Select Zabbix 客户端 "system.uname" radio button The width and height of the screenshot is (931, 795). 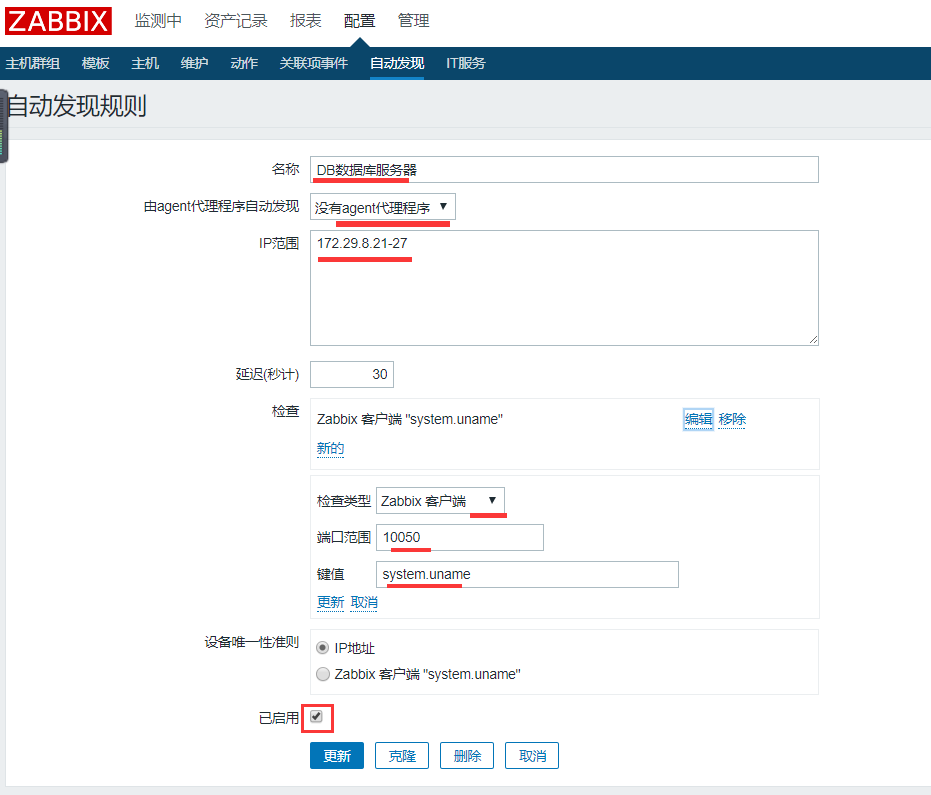click(x=322, y=674)
